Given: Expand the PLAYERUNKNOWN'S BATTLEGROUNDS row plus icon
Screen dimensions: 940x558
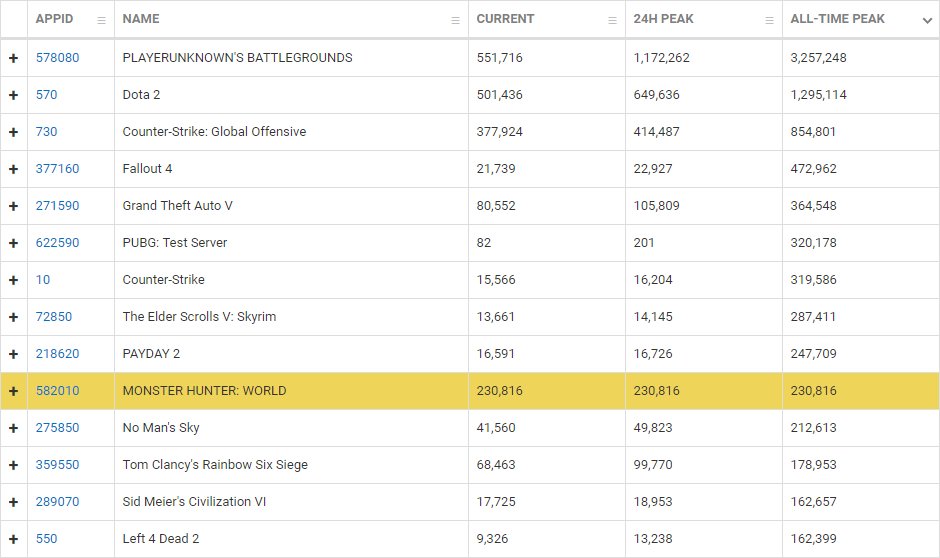Looking at the screenshot, I should pyautogui.click(x=13, y=58).
